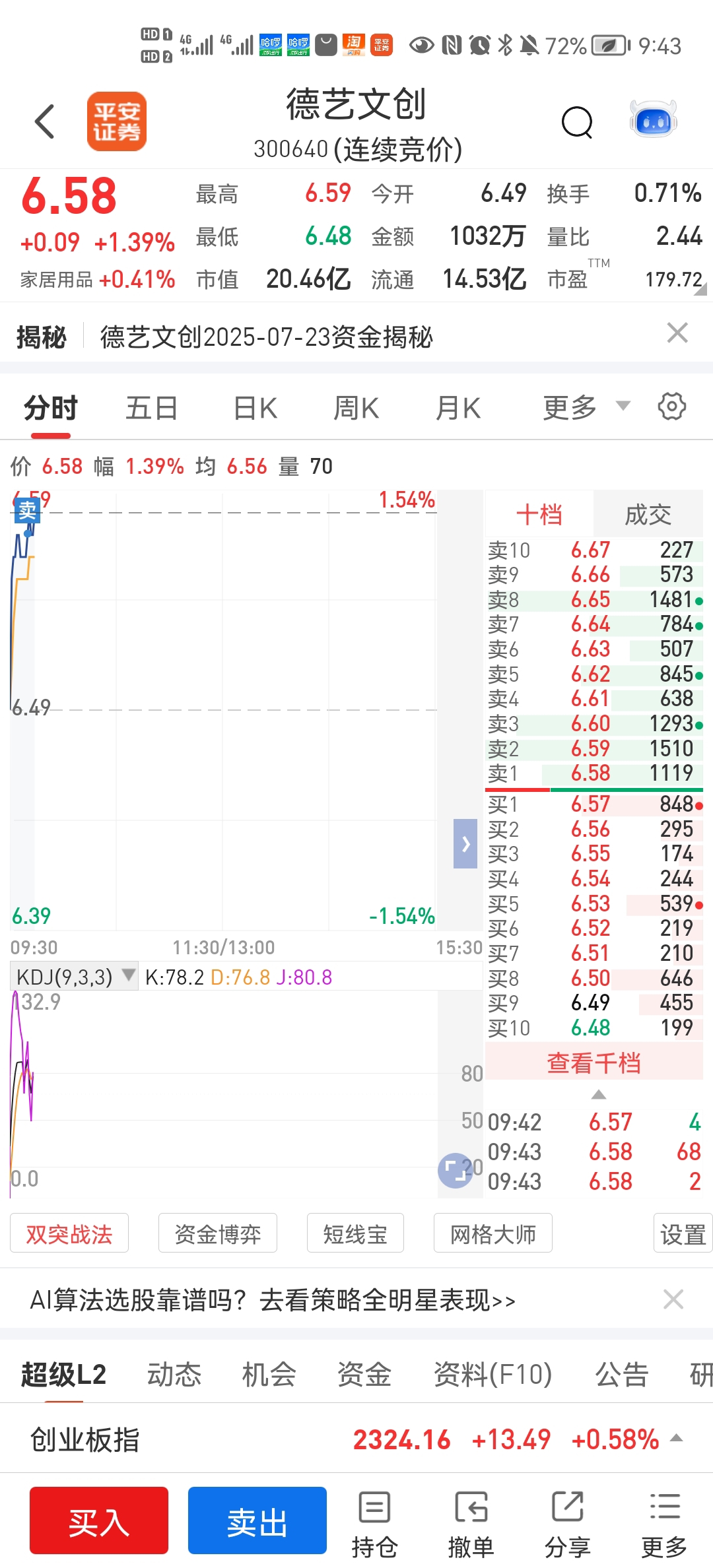Tap the 资金博弈 button
Viewport: 713px width, 1568px height.
218,1233
